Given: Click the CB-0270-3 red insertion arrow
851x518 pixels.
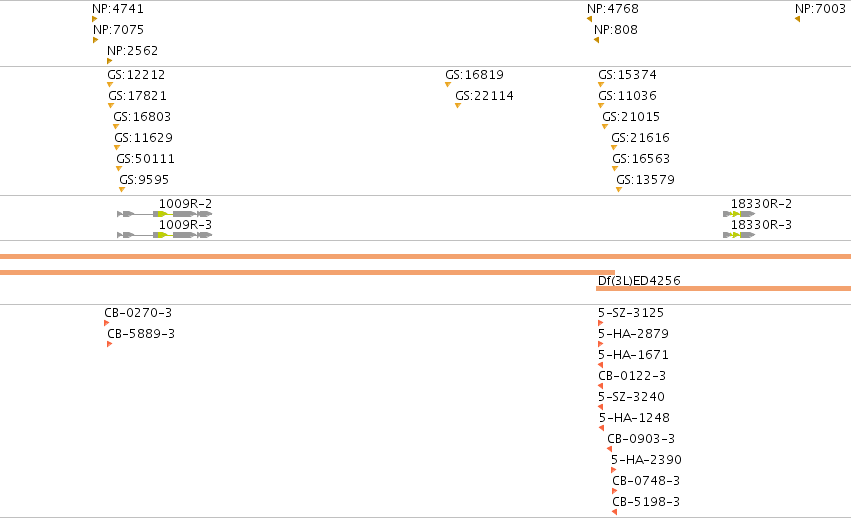Looking at the screenshot, I should click(x=106, y=323).
